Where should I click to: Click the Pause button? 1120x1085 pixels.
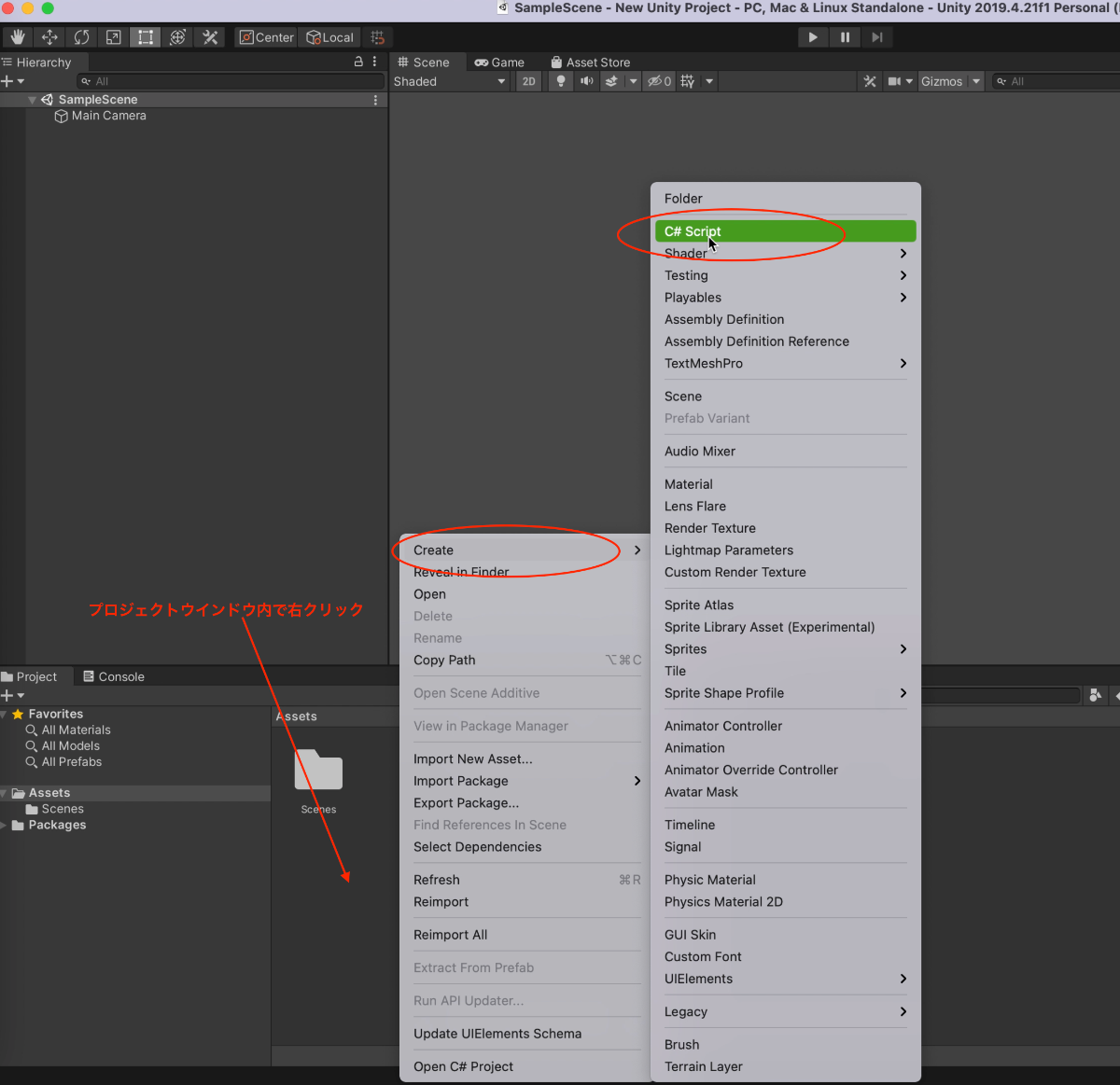click(845, 37)
